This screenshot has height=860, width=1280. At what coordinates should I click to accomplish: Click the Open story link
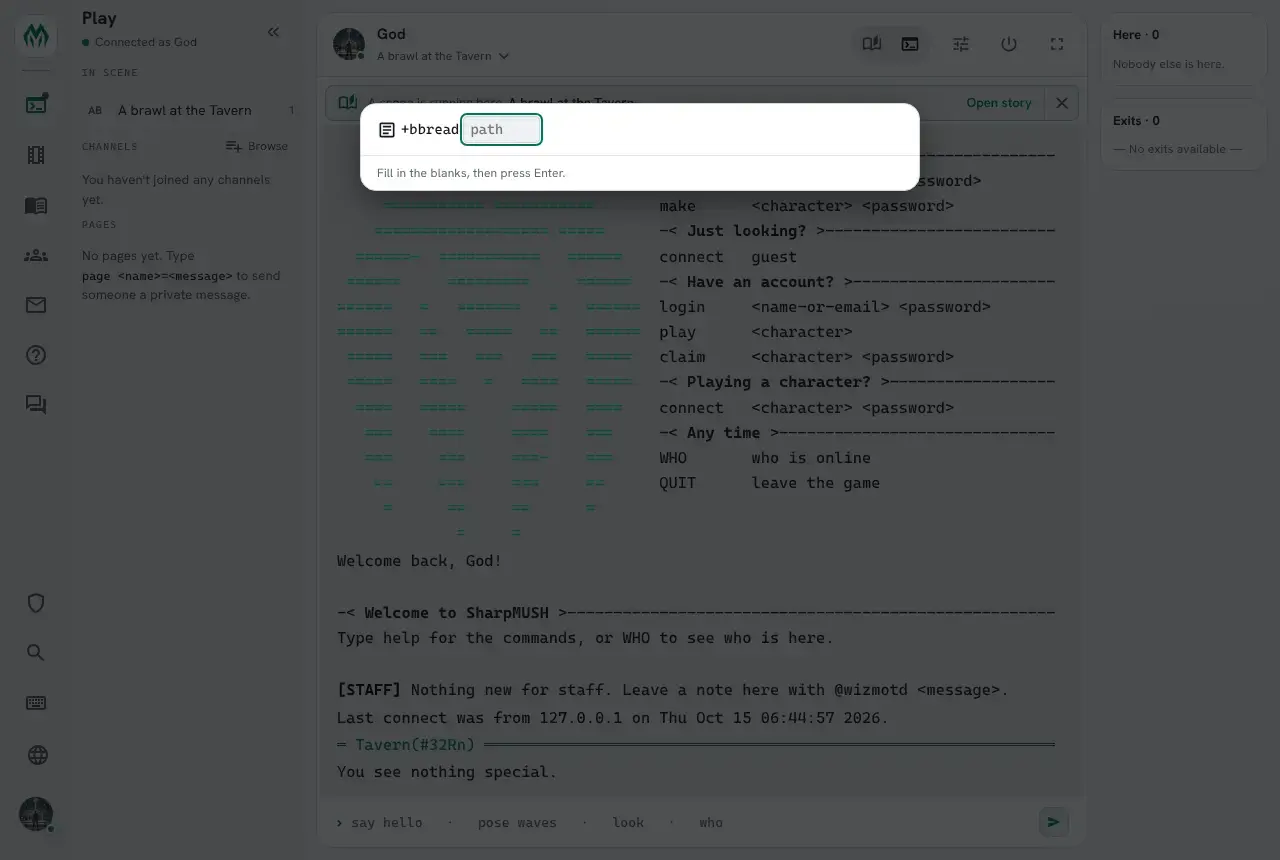[x=999, y=103]
